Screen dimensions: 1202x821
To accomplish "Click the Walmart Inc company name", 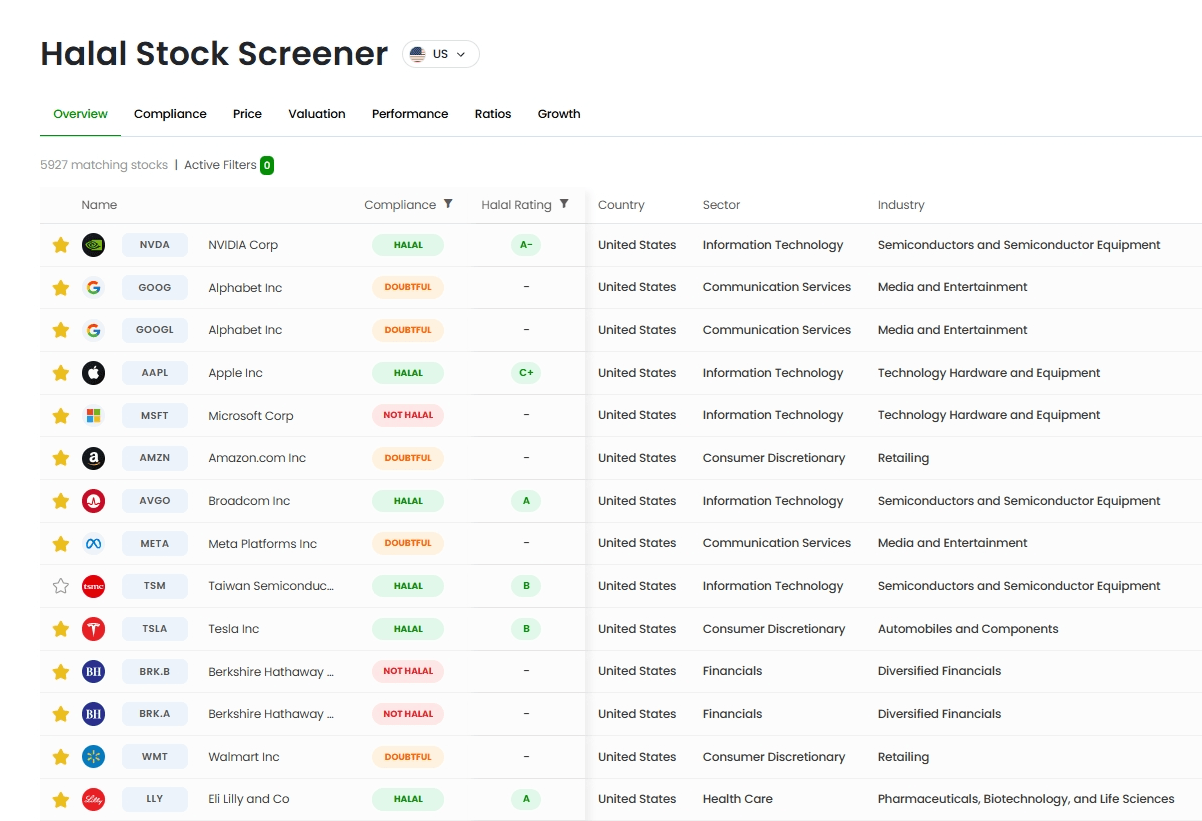I will [244, 757].
